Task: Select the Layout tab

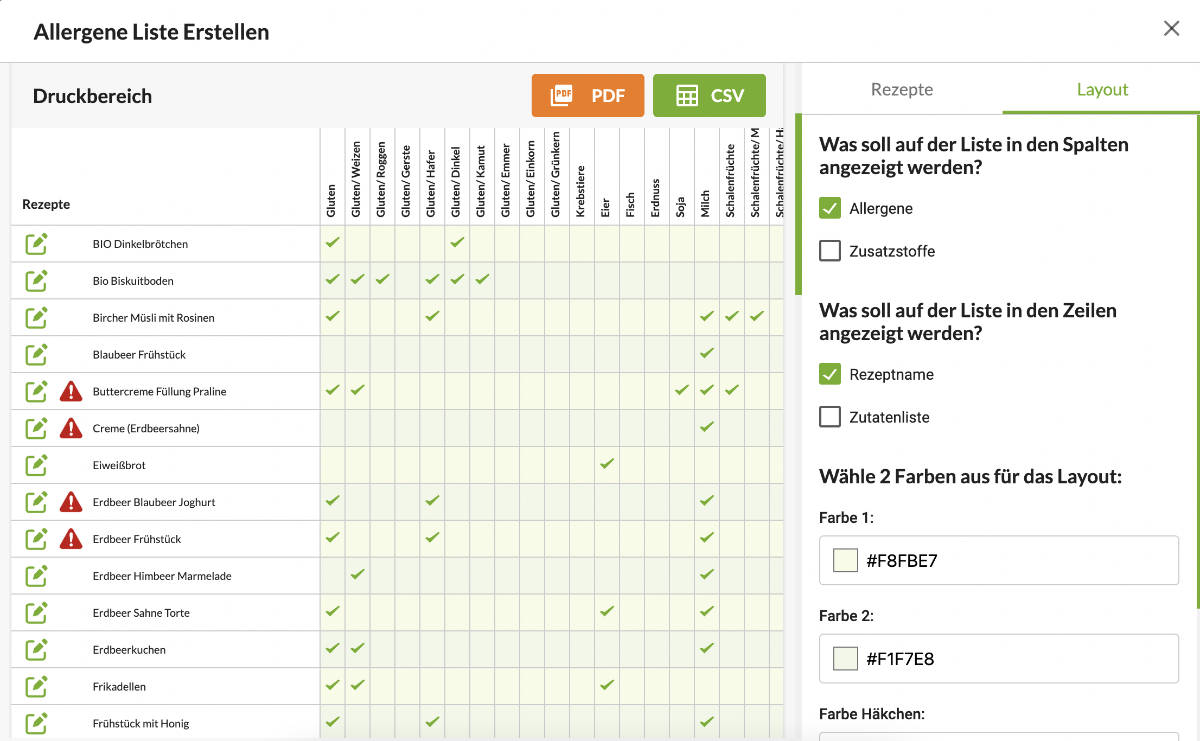Action: point(1102,89)
